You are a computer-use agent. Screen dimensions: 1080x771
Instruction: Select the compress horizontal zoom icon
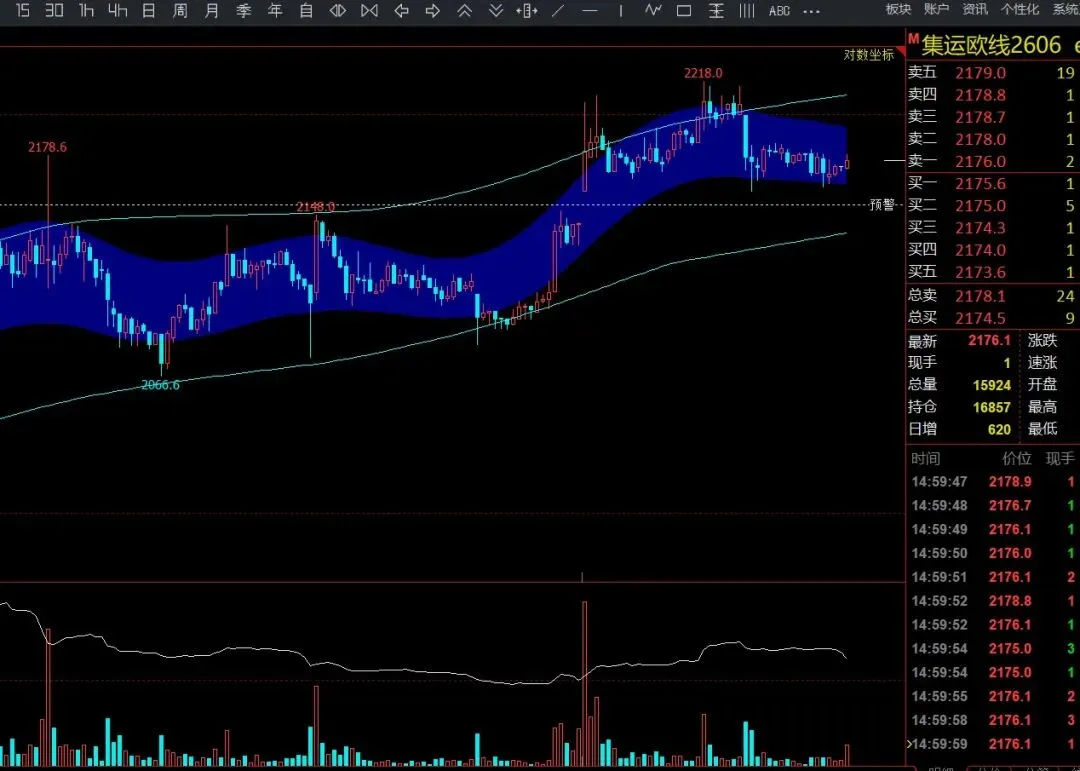370,11
